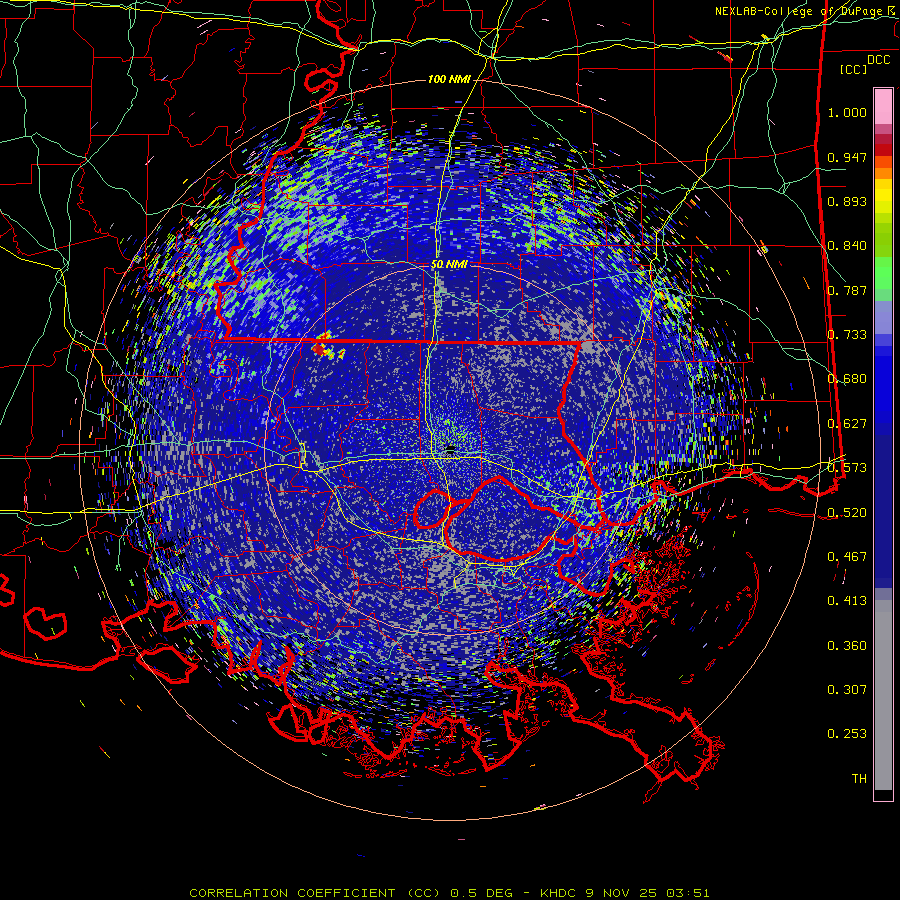Select the 0.680 legend value
This screenshot has height=900, width=900.
coord(847,379)
